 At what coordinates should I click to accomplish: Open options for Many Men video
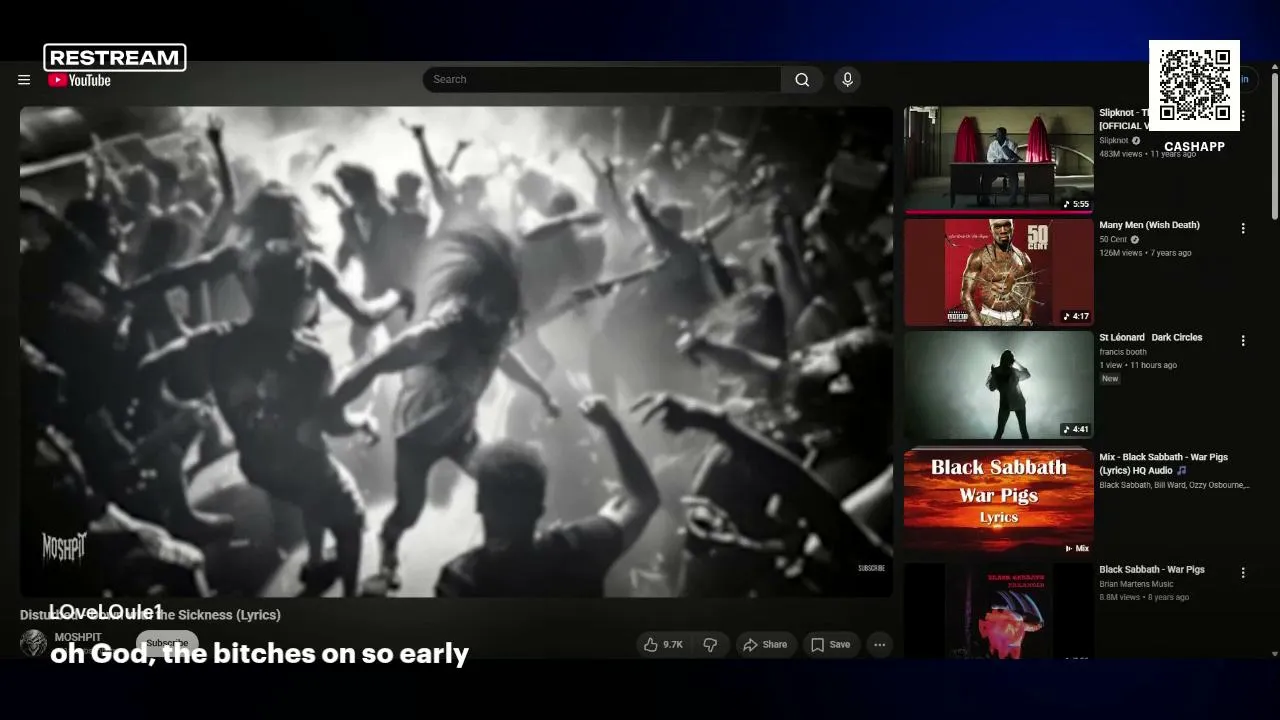click(x=1243, y=229)
